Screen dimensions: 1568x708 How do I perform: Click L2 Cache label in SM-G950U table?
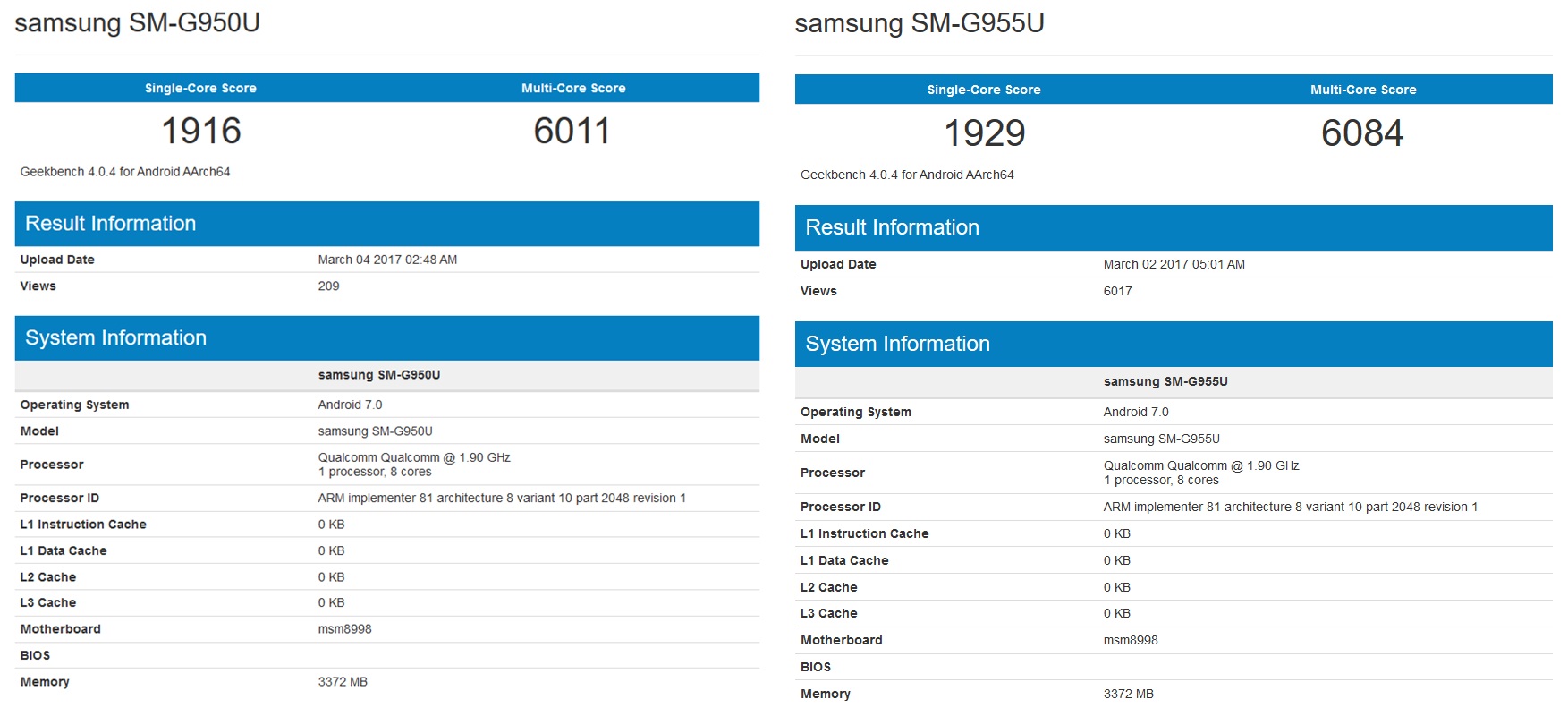tap(48, 577)
